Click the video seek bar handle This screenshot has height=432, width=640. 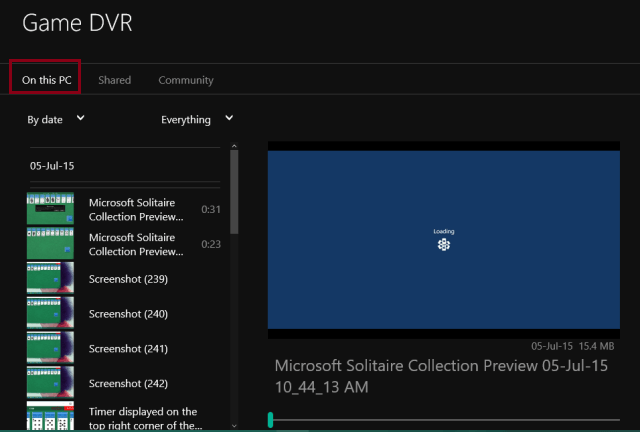click(270, 420)
